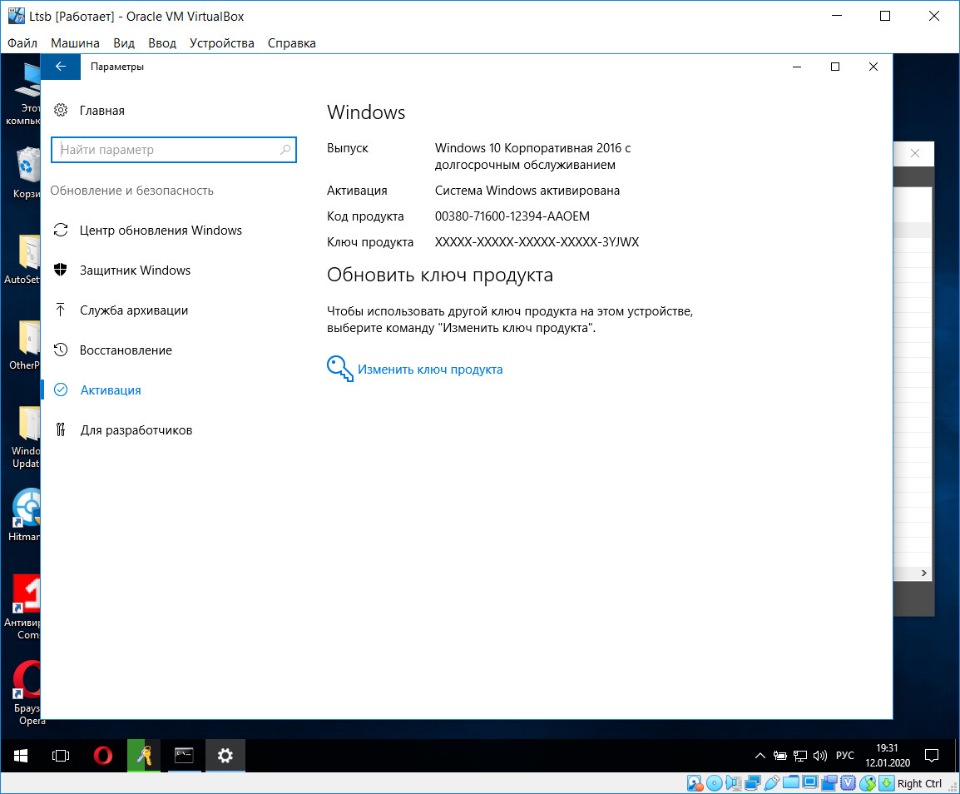Select the Hitman desktop shortcut
This screenshot has width=960, height=794.
(x=24, y=515)
